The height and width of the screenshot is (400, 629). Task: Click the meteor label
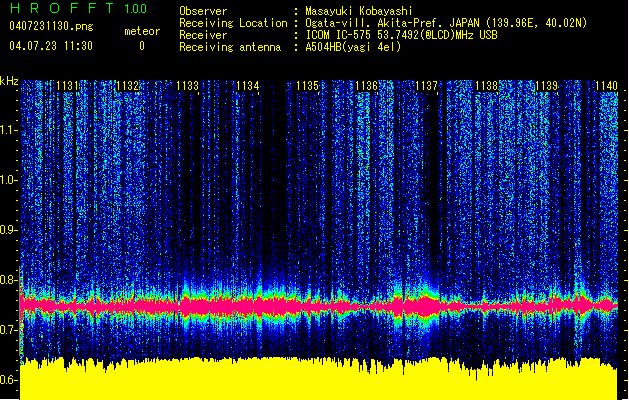[142, 31]
